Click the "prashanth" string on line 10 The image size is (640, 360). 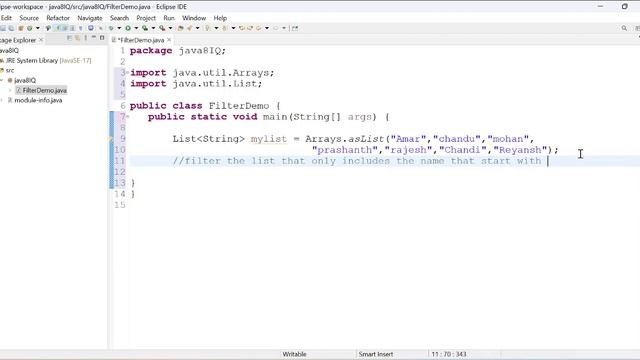(345, 150)
